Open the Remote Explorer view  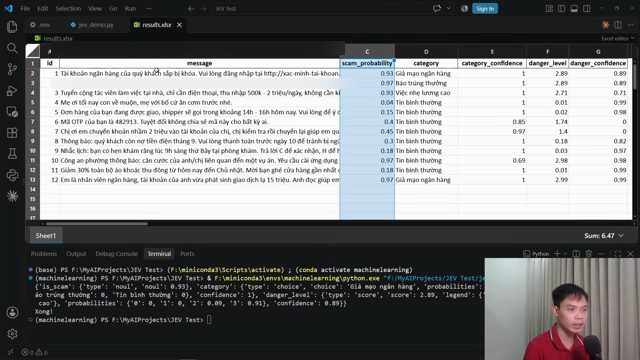(x=12, y=112)
